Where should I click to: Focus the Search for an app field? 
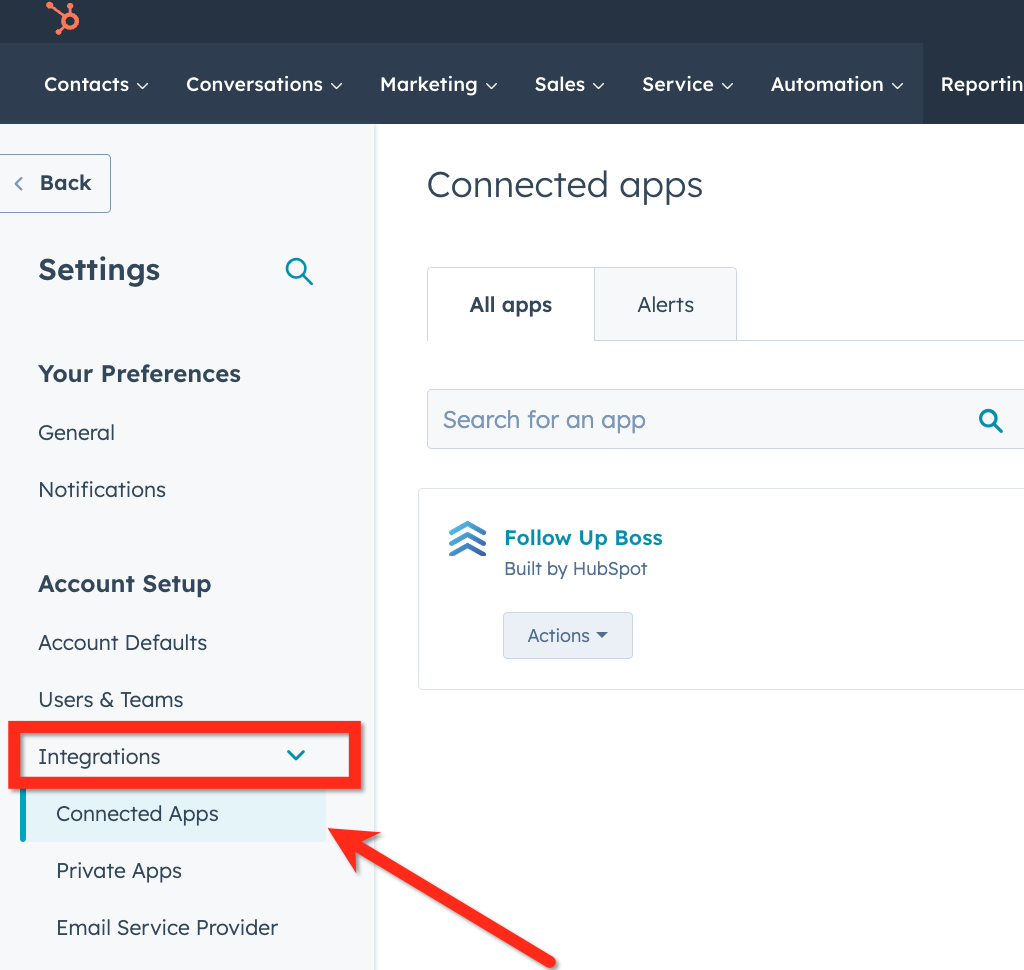pyautogui.click(x=725, y=419)
